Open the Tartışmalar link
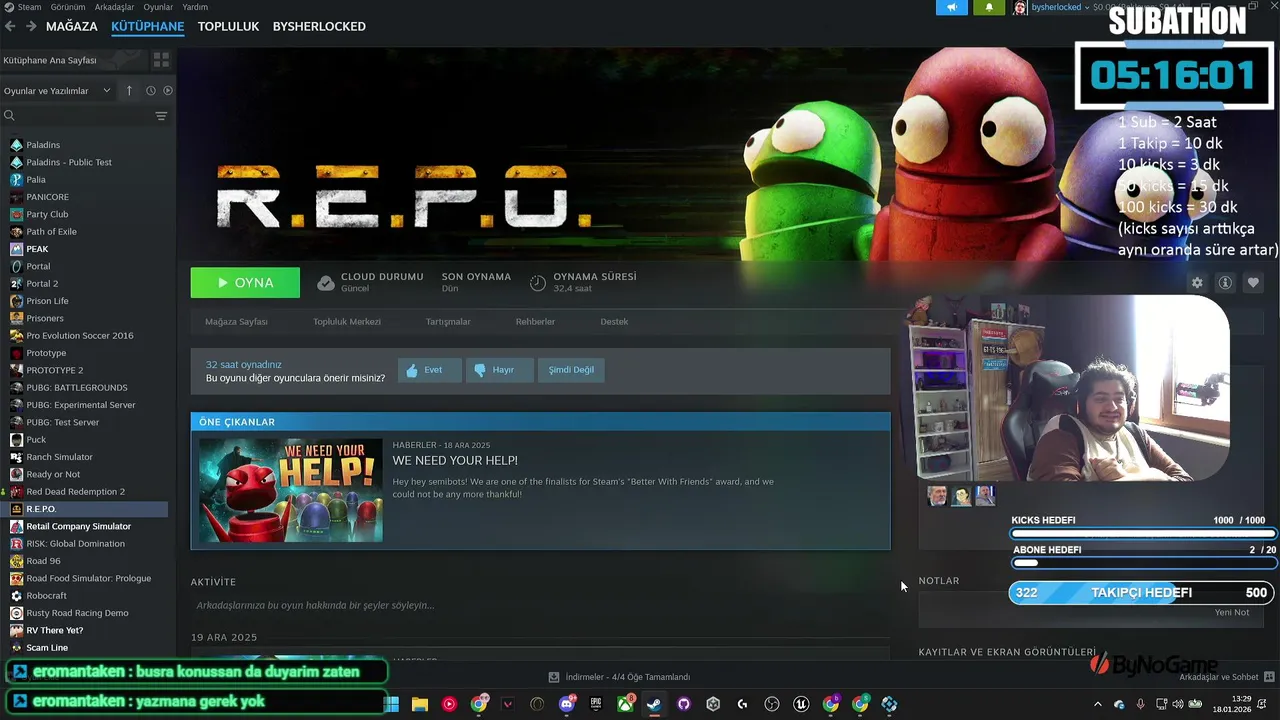 (448, 322)
